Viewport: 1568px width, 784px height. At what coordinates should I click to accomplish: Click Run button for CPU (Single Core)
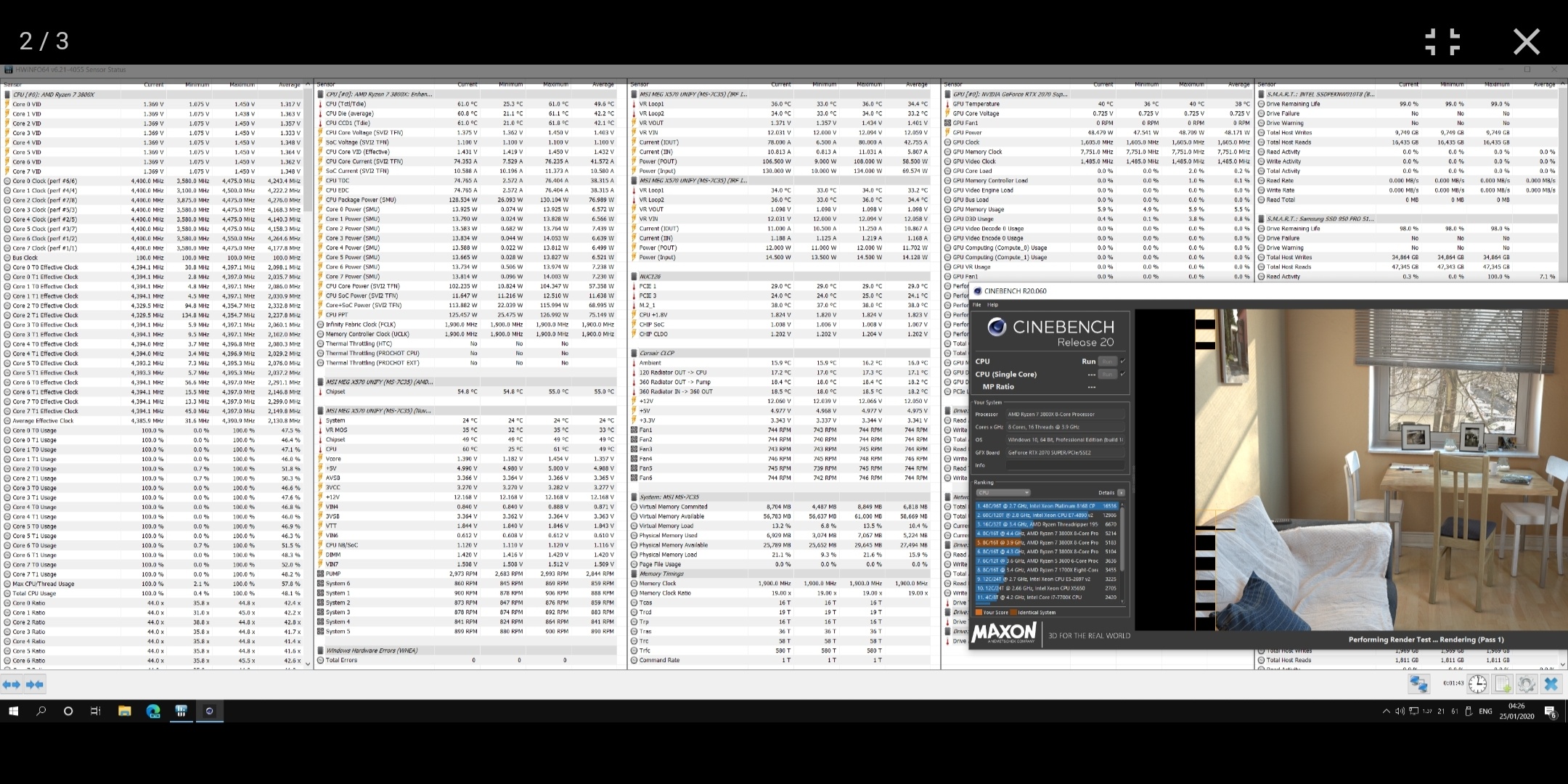coord(1107,375)
